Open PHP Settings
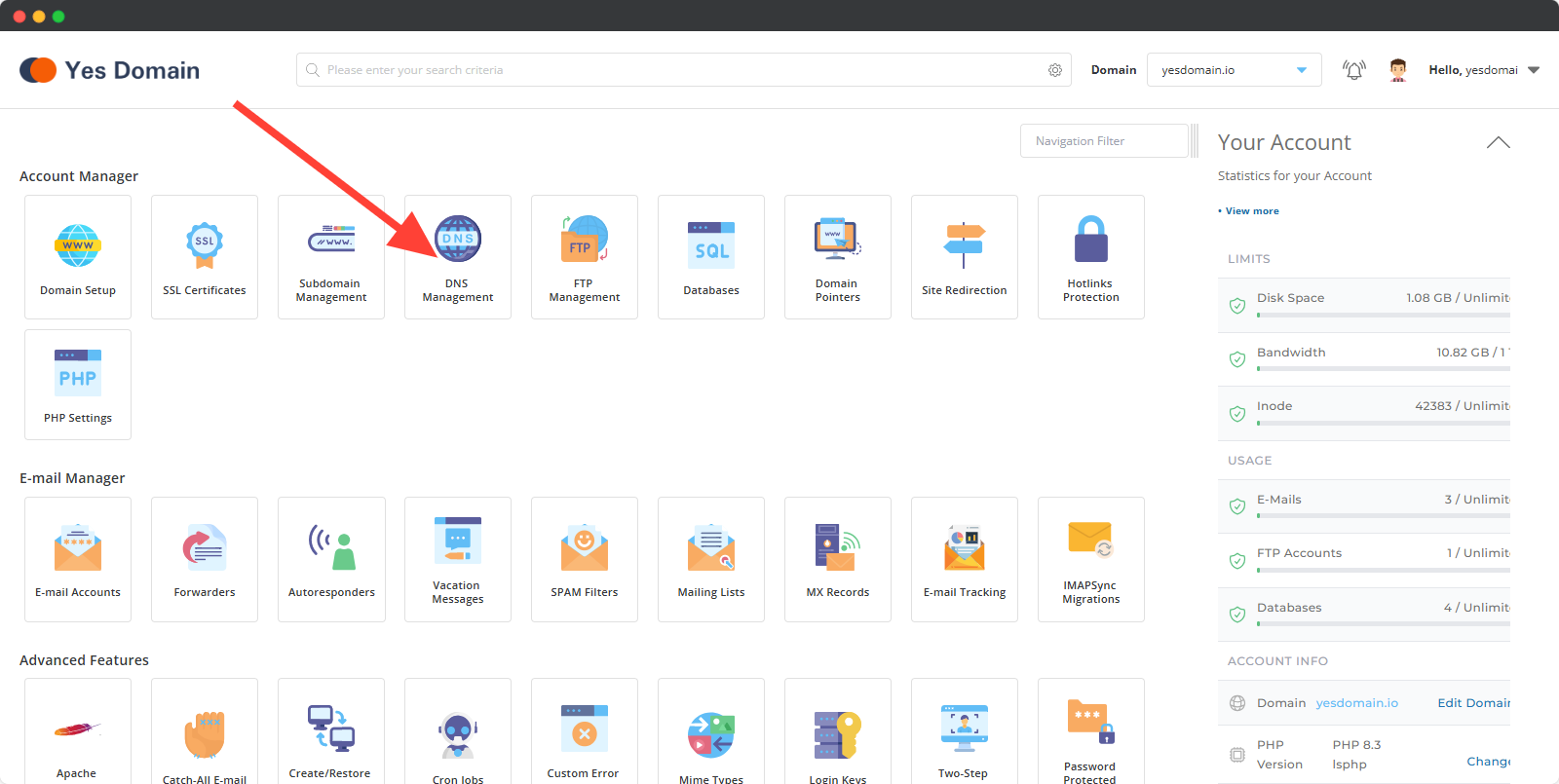1559x784 pixels. (x=78, y=385)
